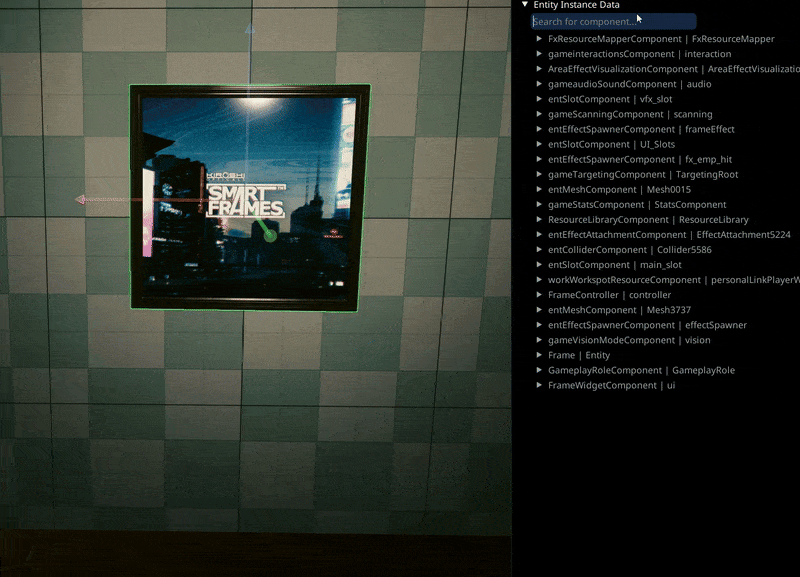
Task: Select entSlotComponent vfx_slot row
Action: [610, 99]
